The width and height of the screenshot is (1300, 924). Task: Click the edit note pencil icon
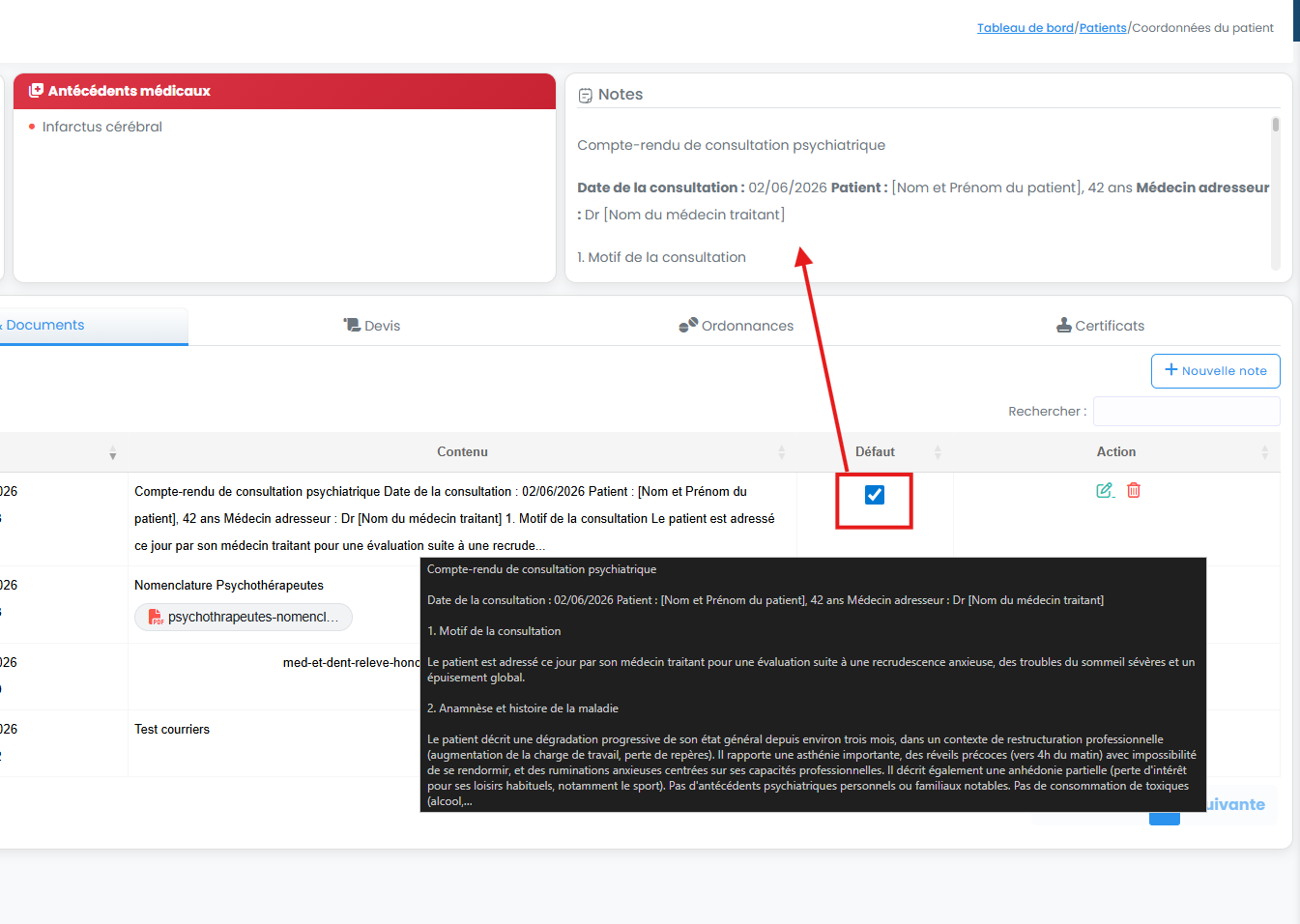point(1105,490)
